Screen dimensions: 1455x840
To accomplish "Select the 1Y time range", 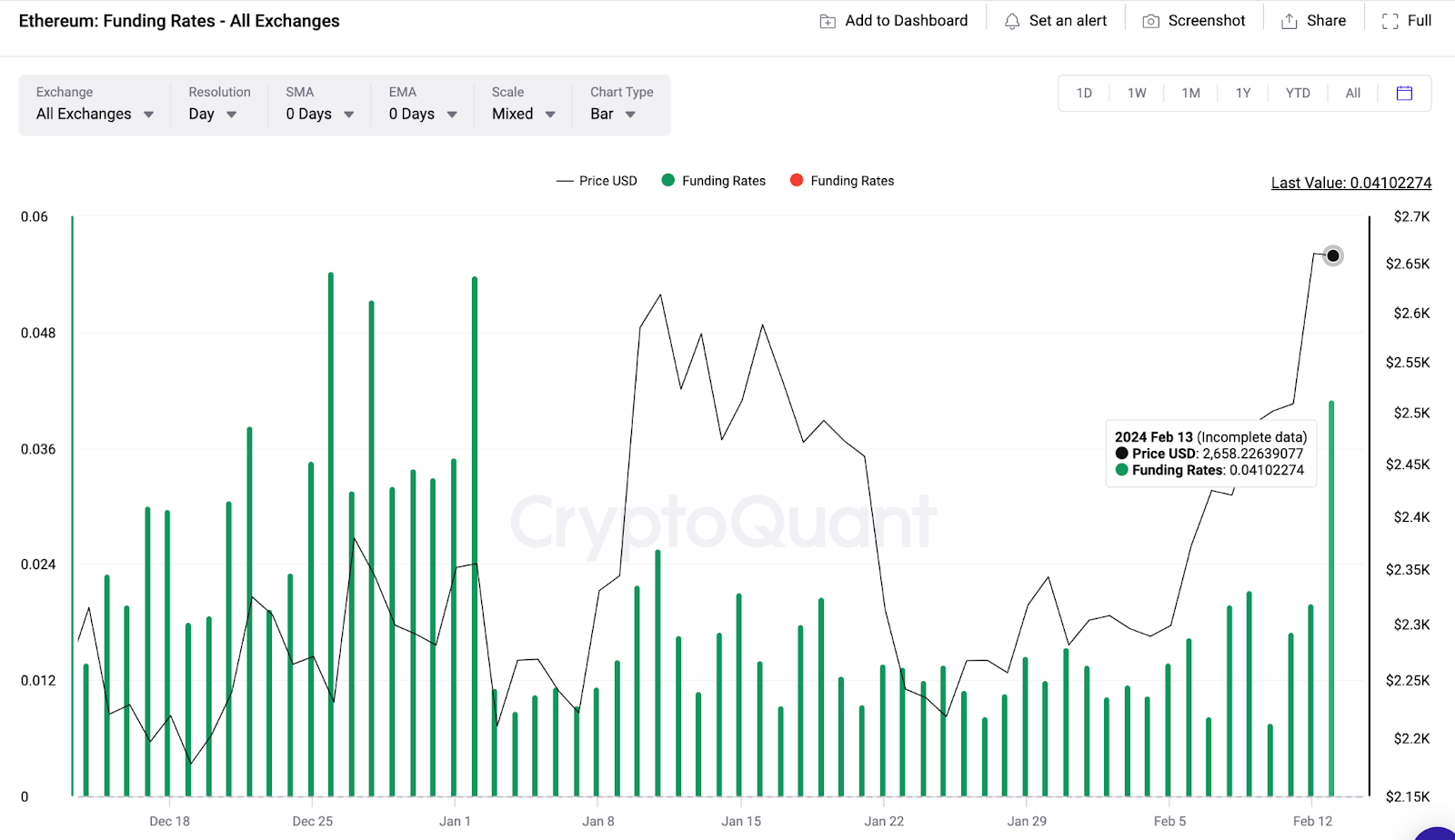I will point(1243,93).
